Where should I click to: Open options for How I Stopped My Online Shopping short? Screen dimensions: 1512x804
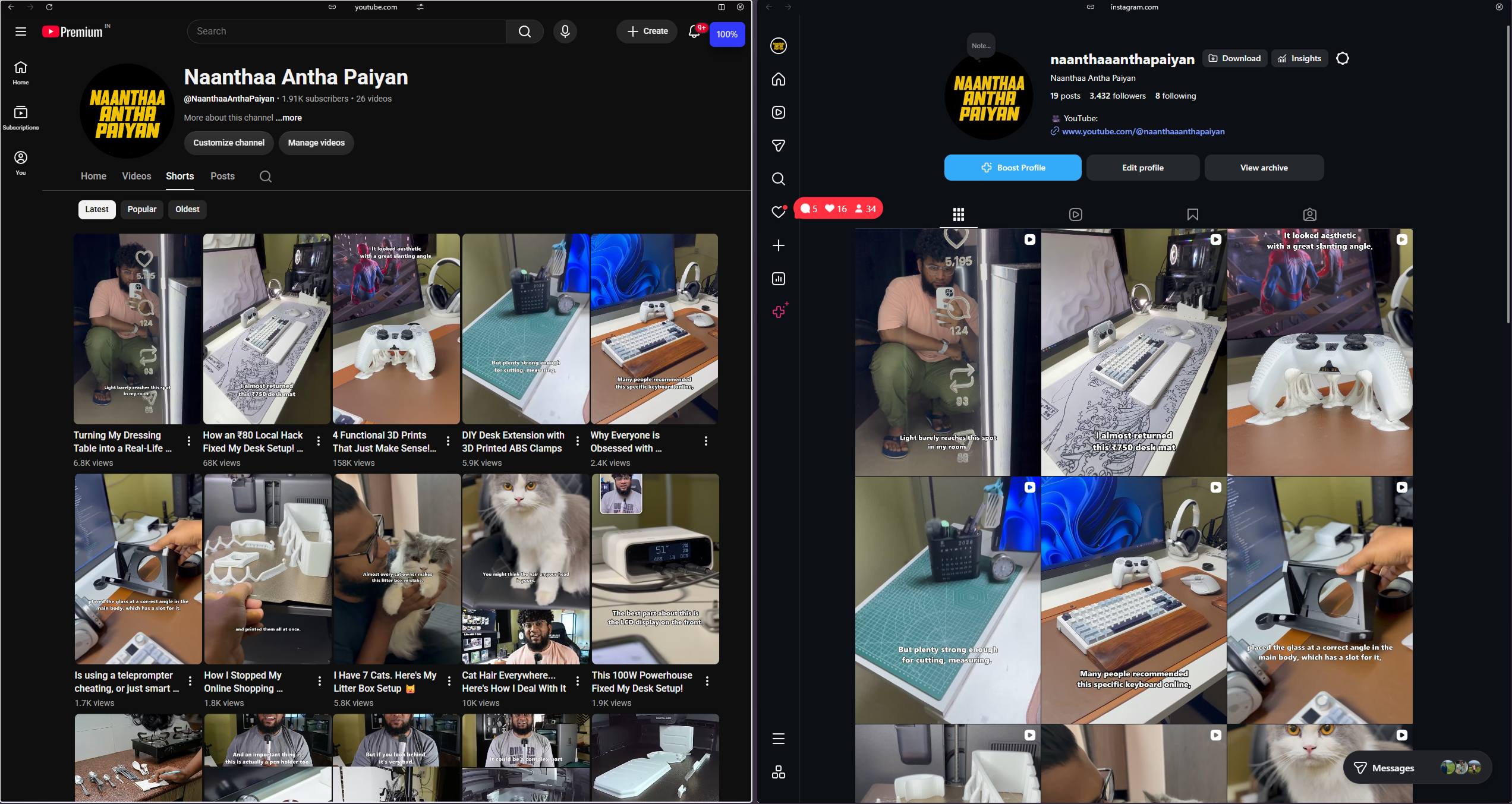(x=320, y=681)
